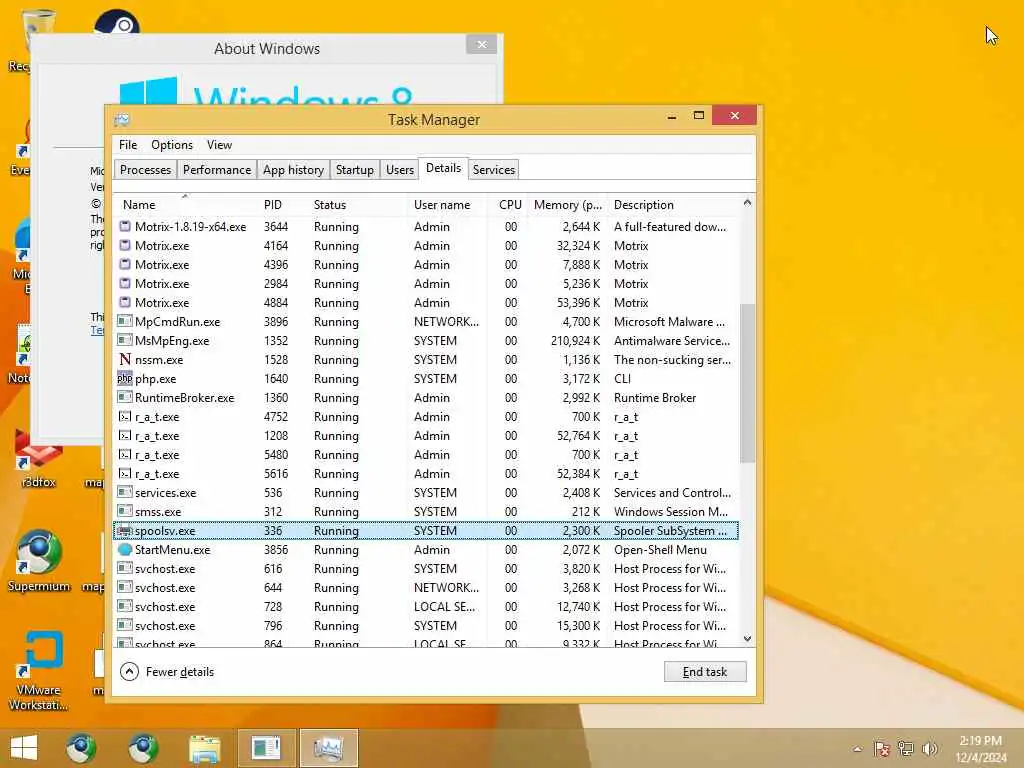This screenshot has height=768, width=1024.
Task: Click the smss.exe process icon
Action: [x=125, y=511]
